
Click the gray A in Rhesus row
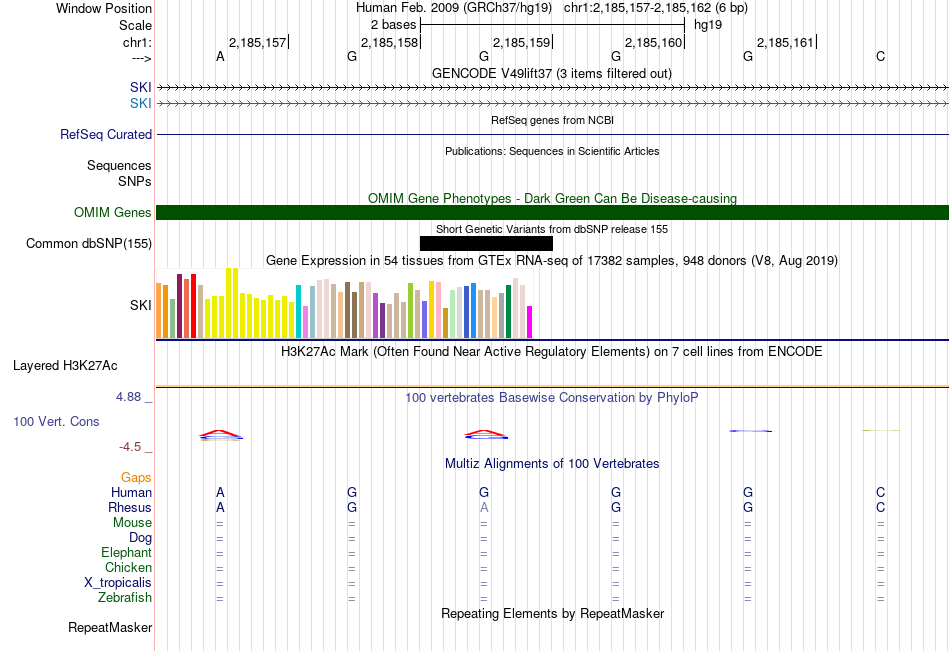(x=484, y=507)
